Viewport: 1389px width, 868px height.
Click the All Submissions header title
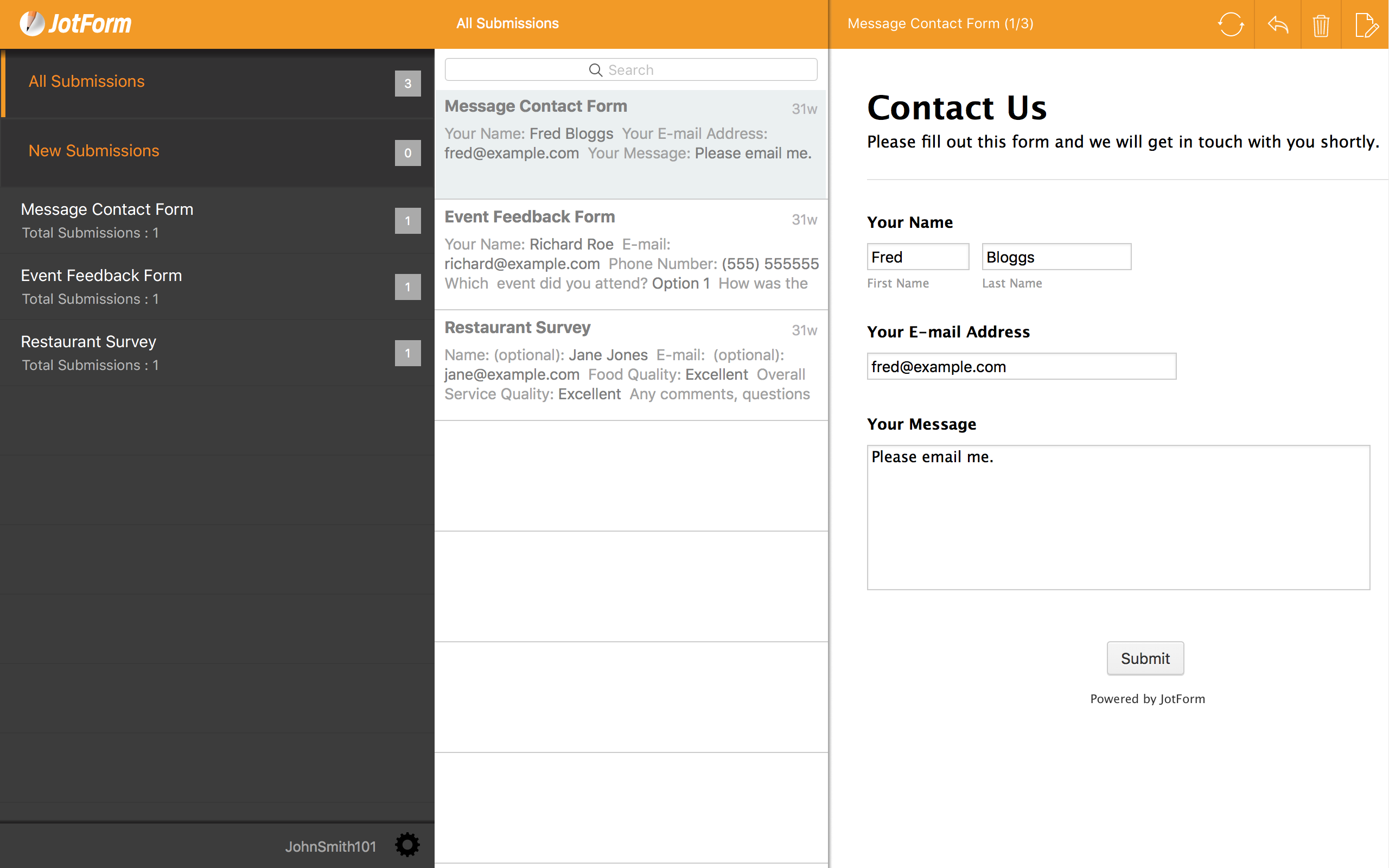pyautogui.click(x=507, y=23)
